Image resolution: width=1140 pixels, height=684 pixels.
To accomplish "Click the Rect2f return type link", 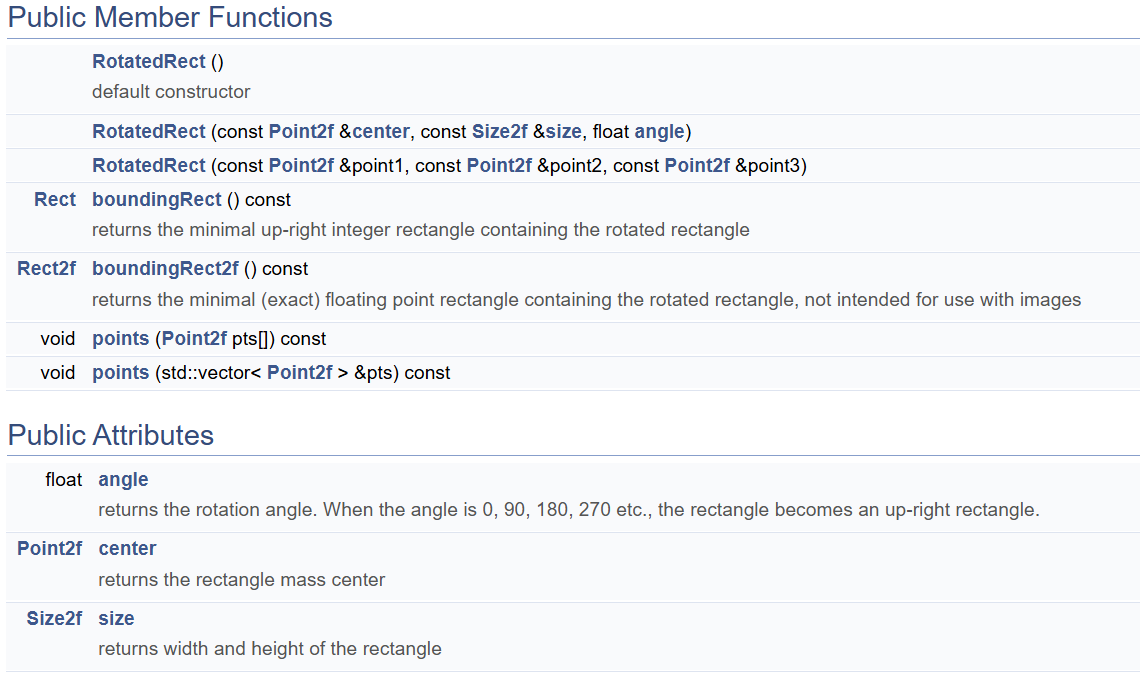I will (x=46, y=268).
